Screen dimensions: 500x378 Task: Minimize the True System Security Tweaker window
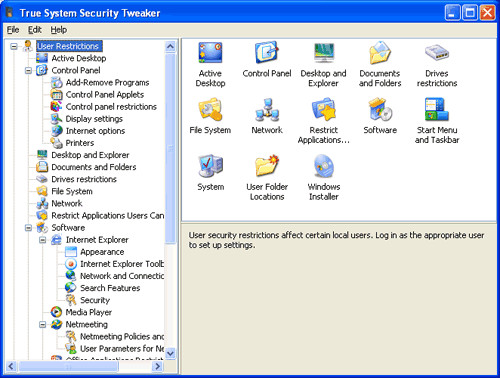(x=453, y=13)
